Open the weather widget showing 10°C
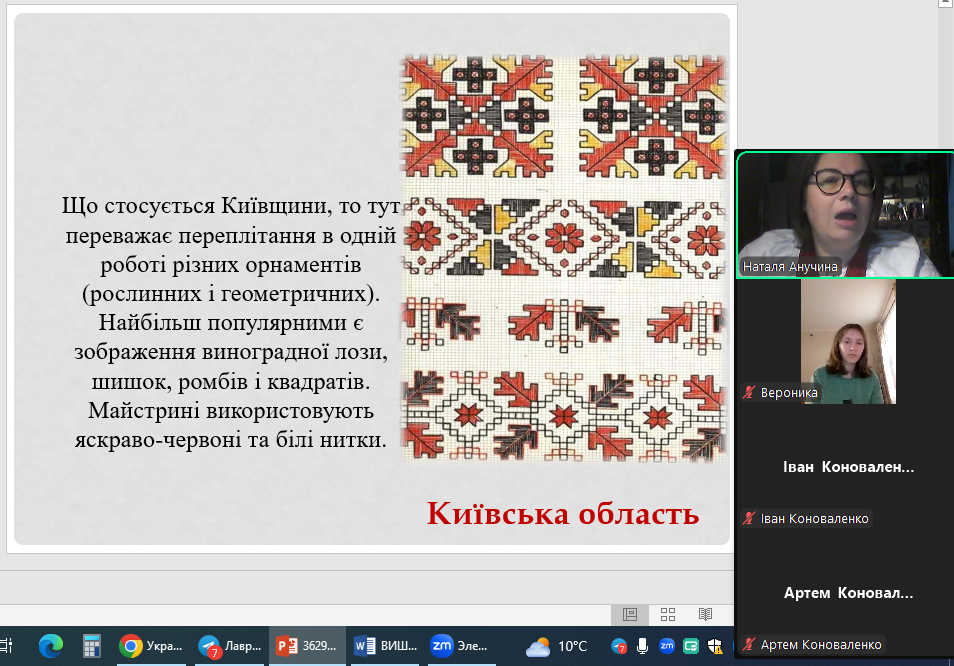 [x=557, y=646]
